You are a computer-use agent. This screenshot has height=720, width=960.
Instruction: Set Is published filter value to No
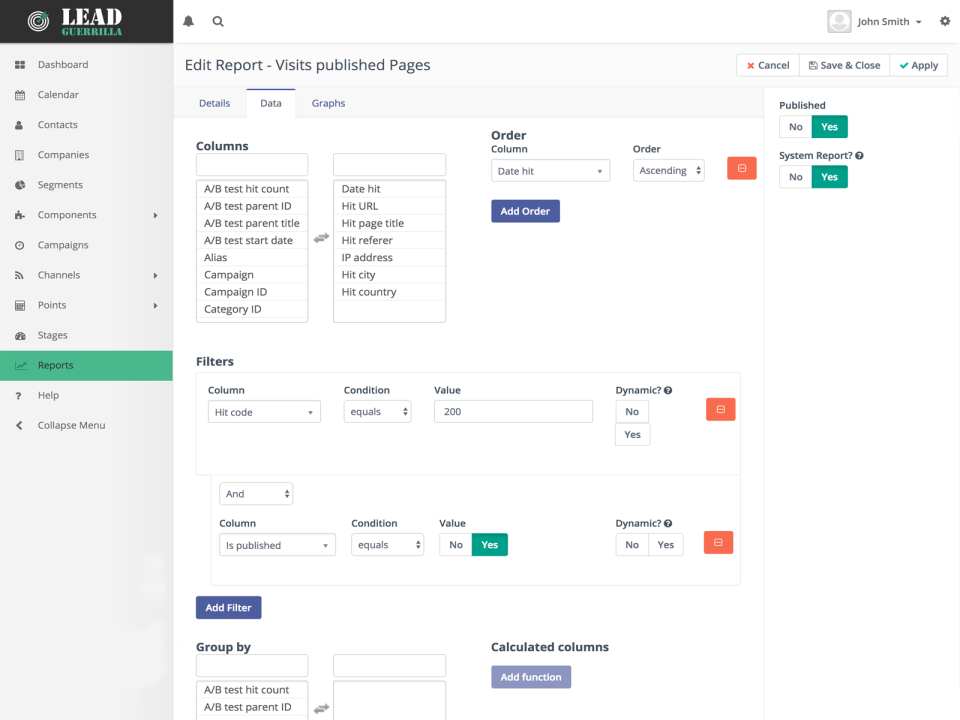456,545
